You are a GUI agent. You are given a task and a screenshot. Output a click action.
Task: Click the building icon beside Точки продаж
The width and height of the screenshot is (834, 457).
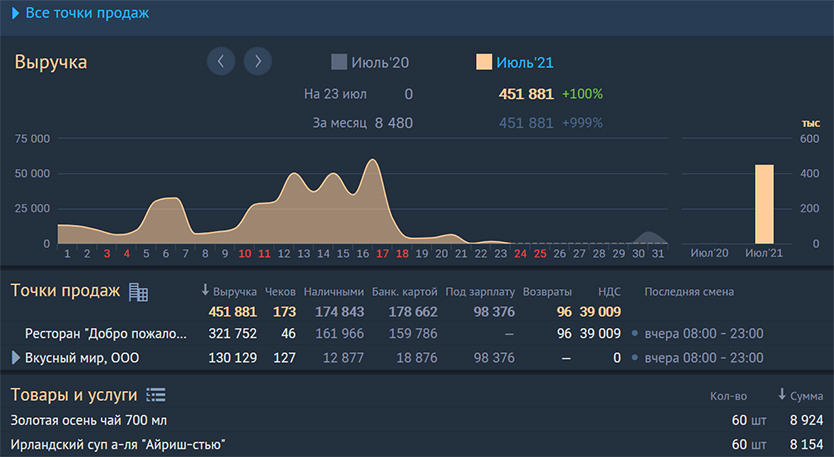(138, 292)
